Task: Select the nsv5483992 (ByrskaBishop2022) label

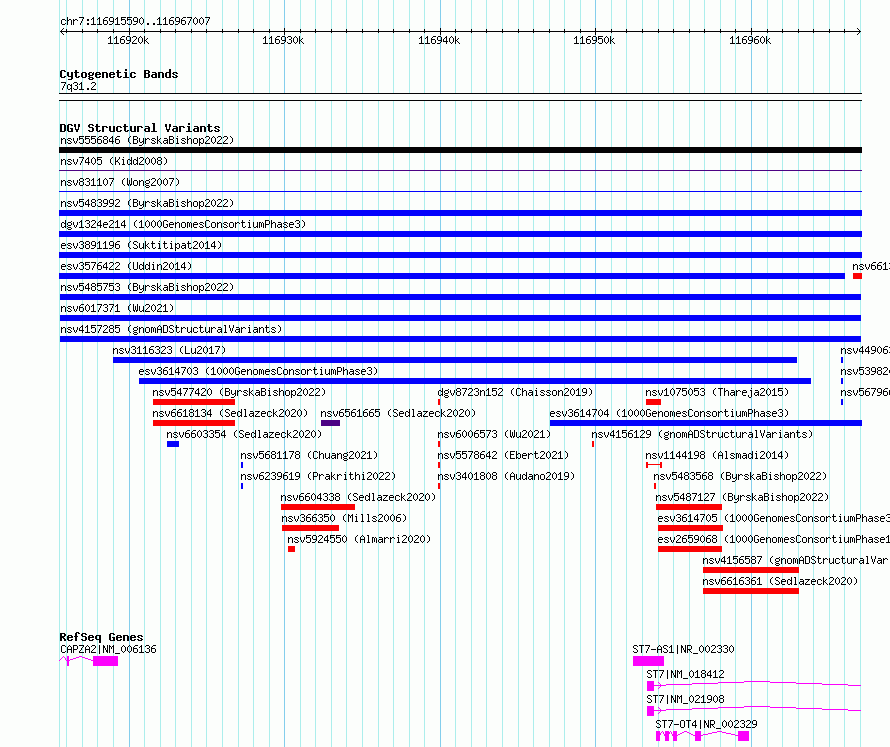Action: tap(147, 203)
